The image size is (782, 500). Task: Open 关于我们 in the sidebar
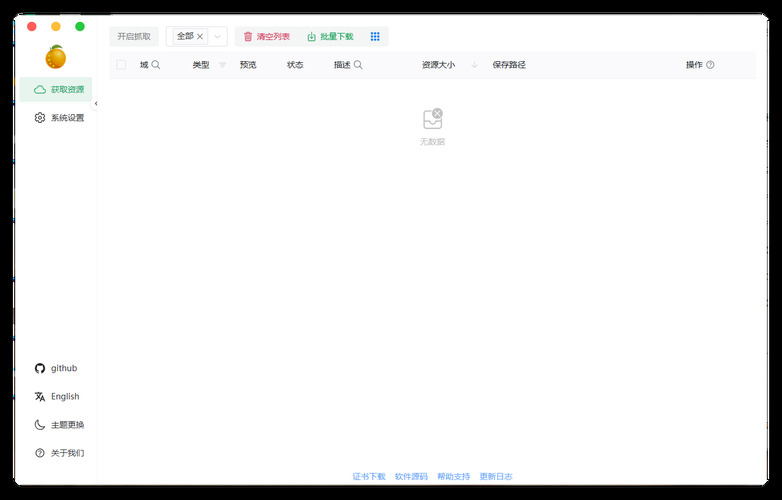[x=59, y=453]
